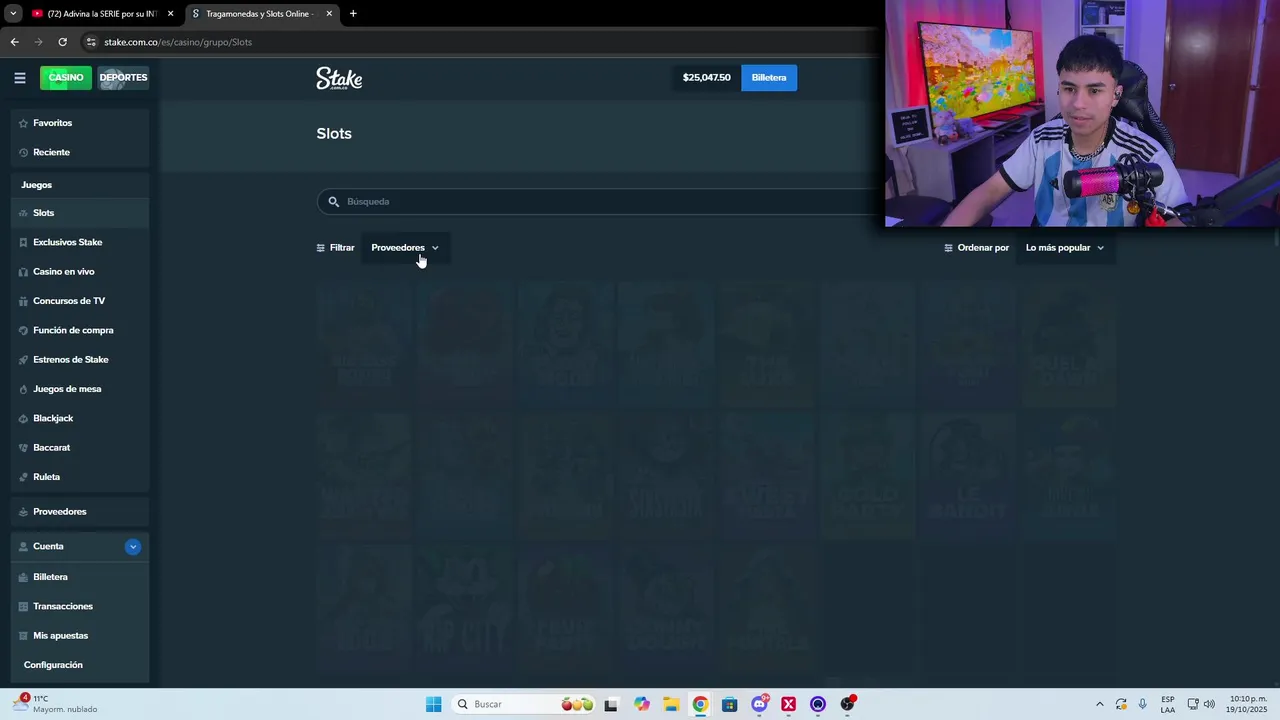1280x720 pixels.
Task: Switch to the DEPORTES section
Action: pyautogui.click(x=123, y=78)
